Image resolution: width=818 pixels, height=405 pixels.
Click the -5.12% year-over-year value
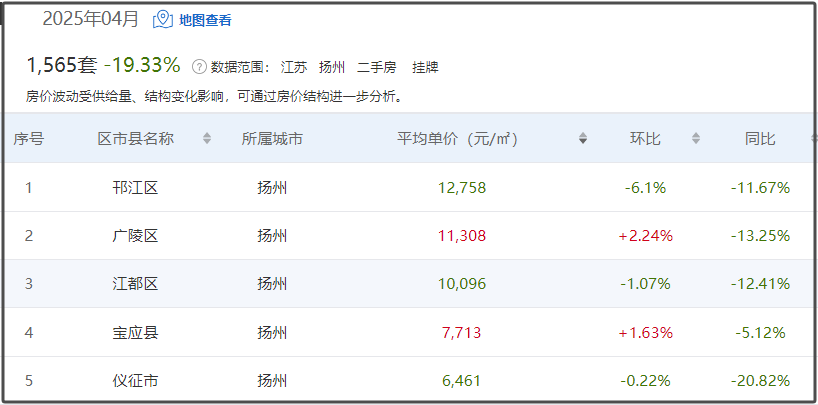760,332
